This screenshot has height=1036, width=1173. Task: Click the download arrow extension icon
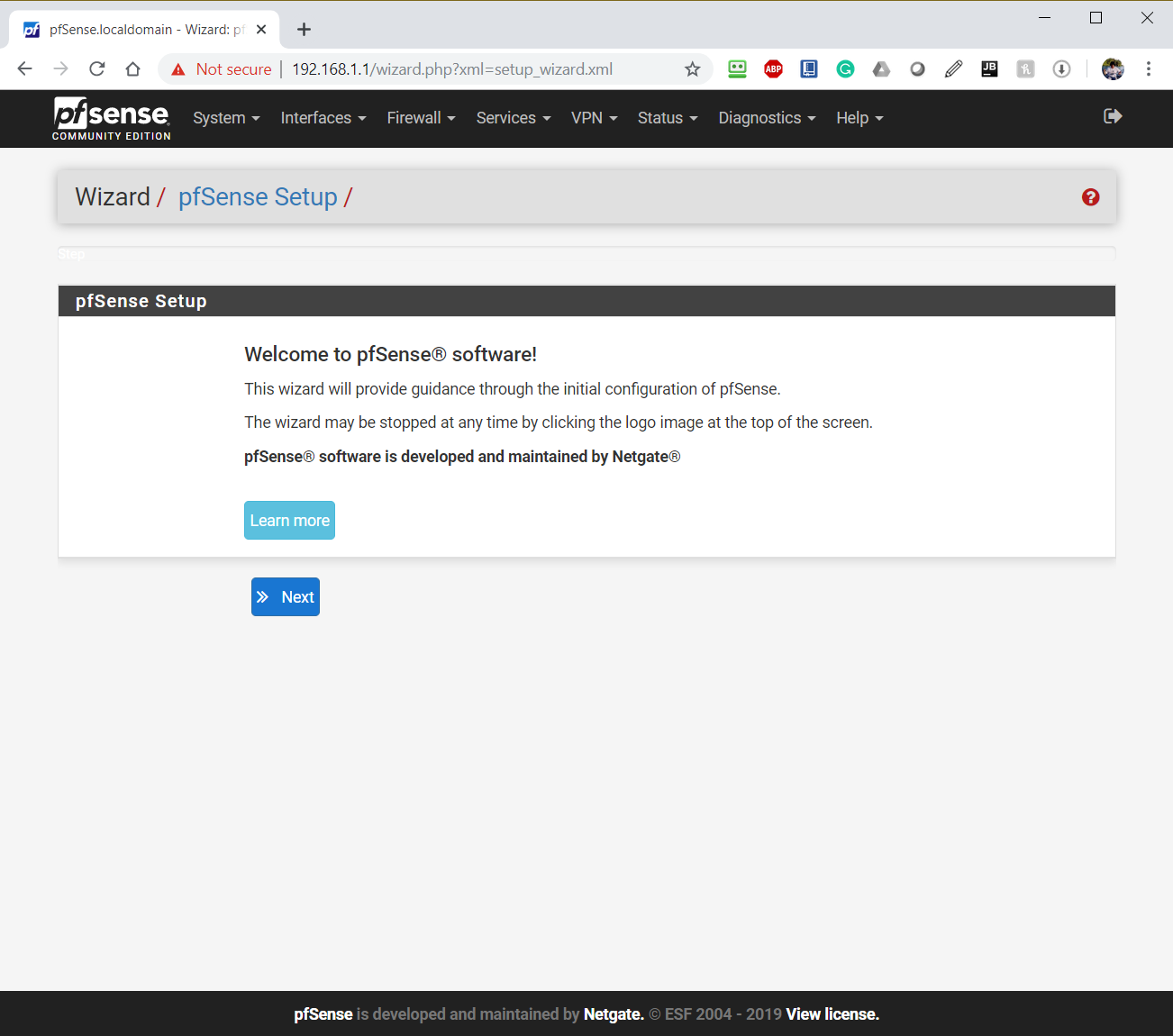pos(1061,69)
